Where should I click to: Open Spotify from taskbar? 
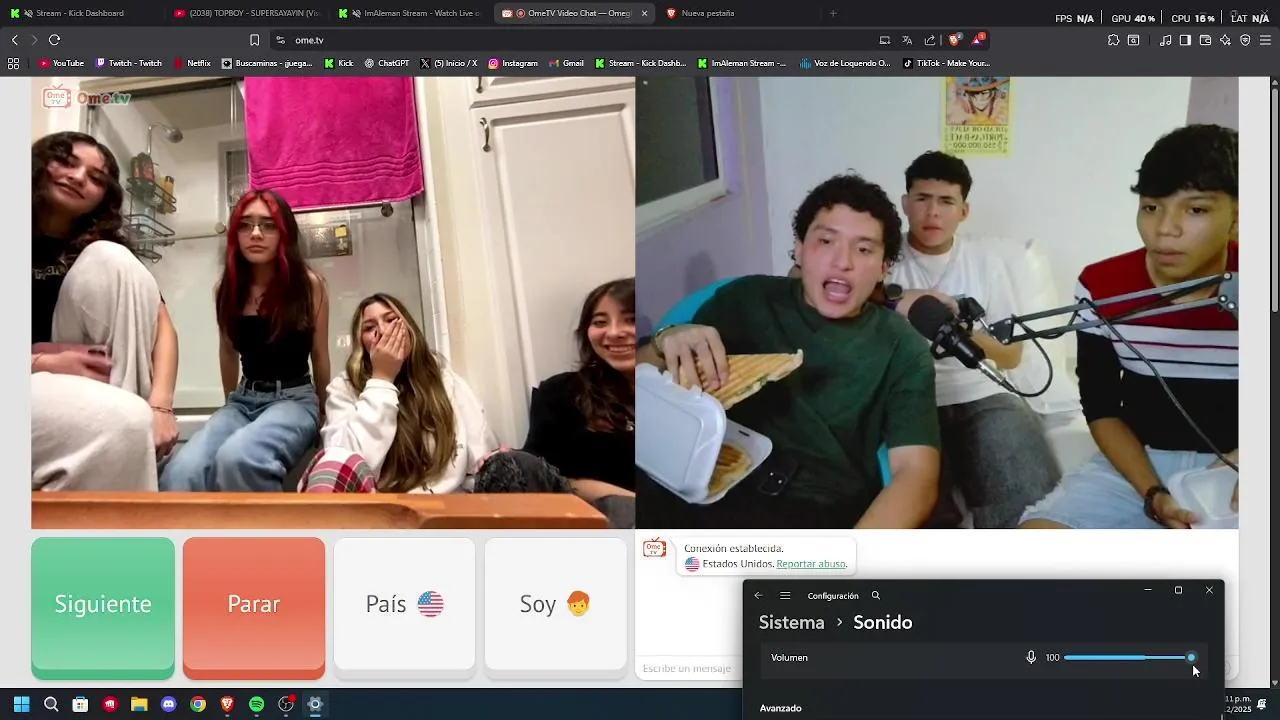tap(256, 704)
